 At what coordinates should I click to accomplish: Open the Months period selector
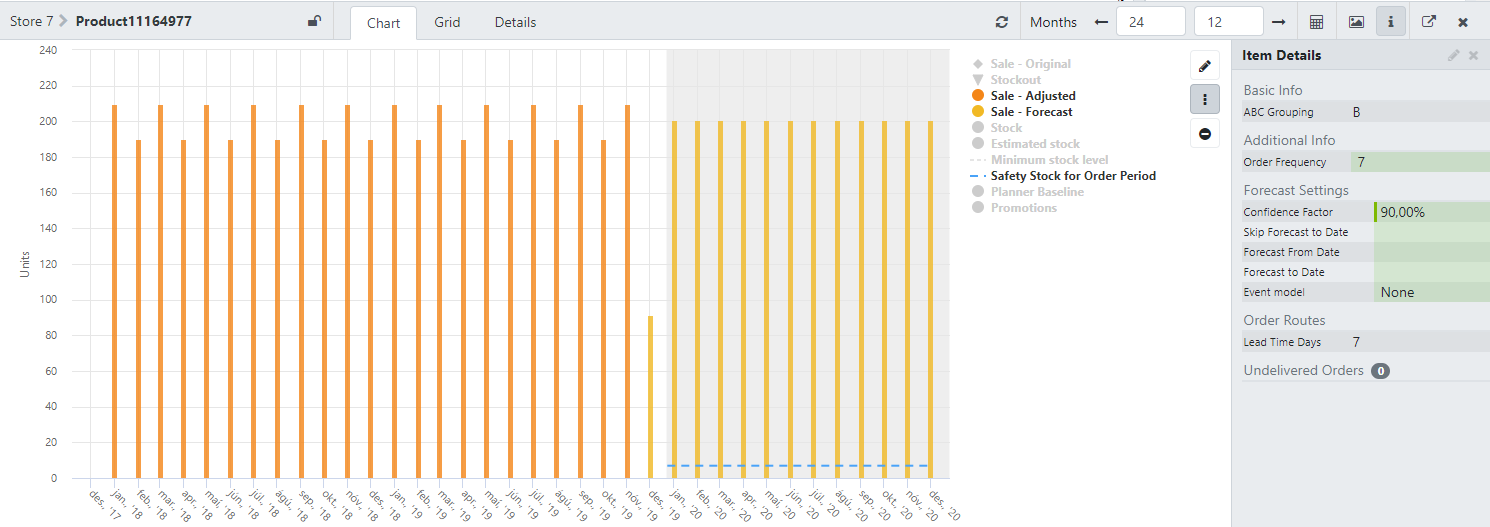pos(1053,22)
